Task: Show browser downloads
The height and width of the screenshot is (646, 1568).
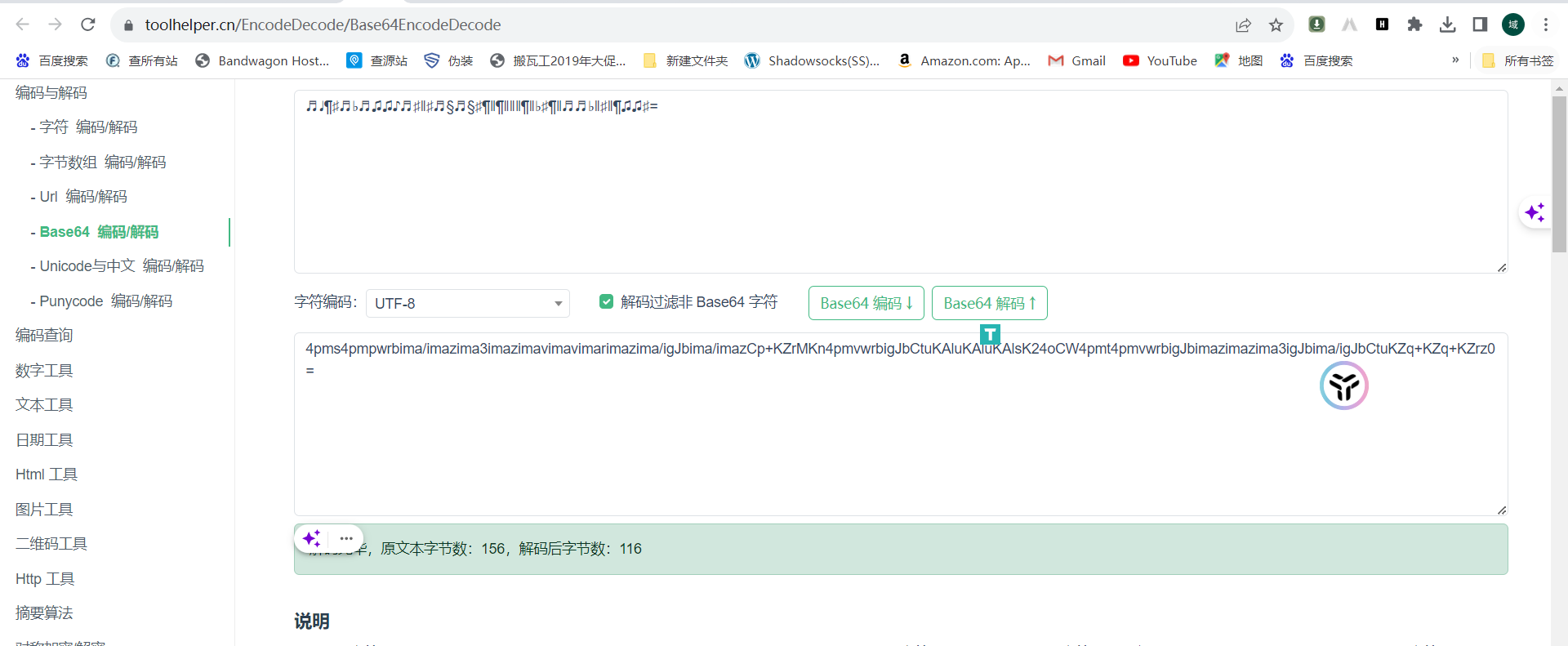Action: tap(1447, 25)
